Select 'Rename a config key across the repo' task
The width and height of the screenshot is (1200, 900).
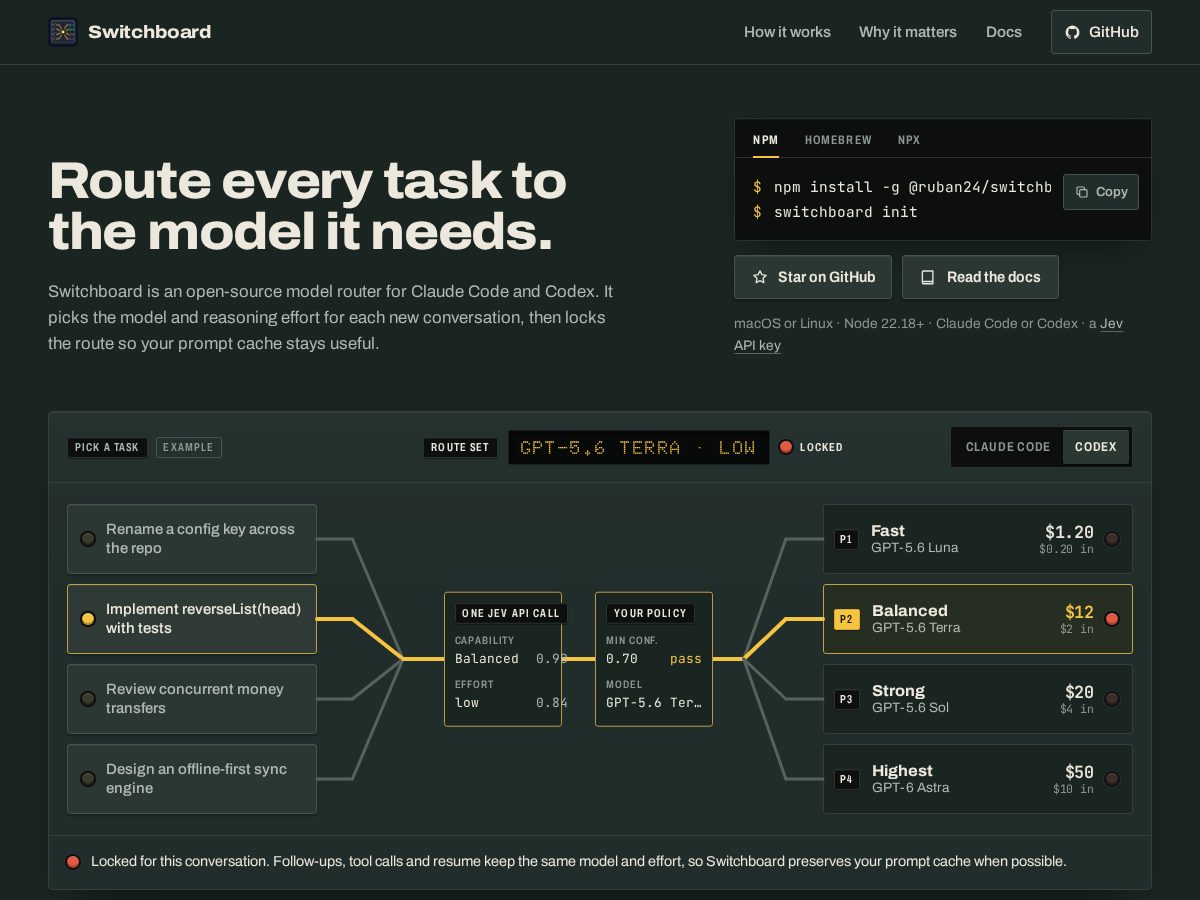pos(192,539)
